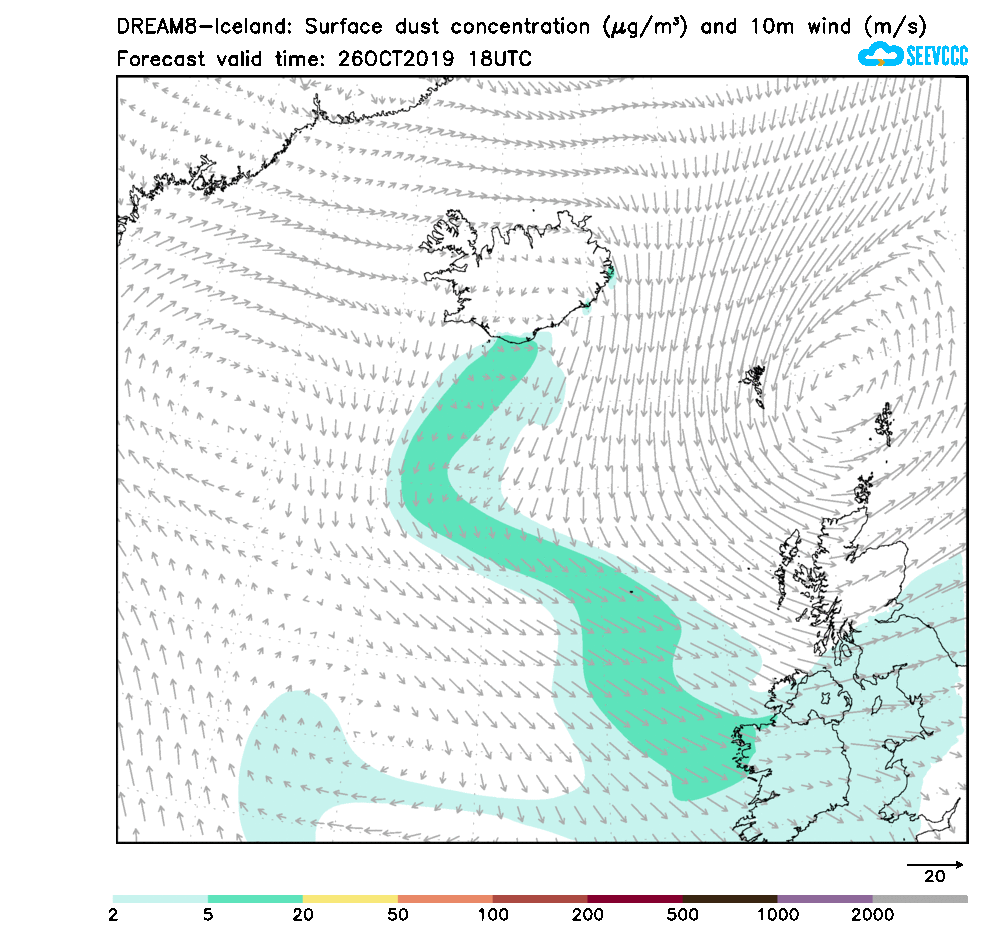Click the SEEVCCC cloud logo icon

click(880, 55)
